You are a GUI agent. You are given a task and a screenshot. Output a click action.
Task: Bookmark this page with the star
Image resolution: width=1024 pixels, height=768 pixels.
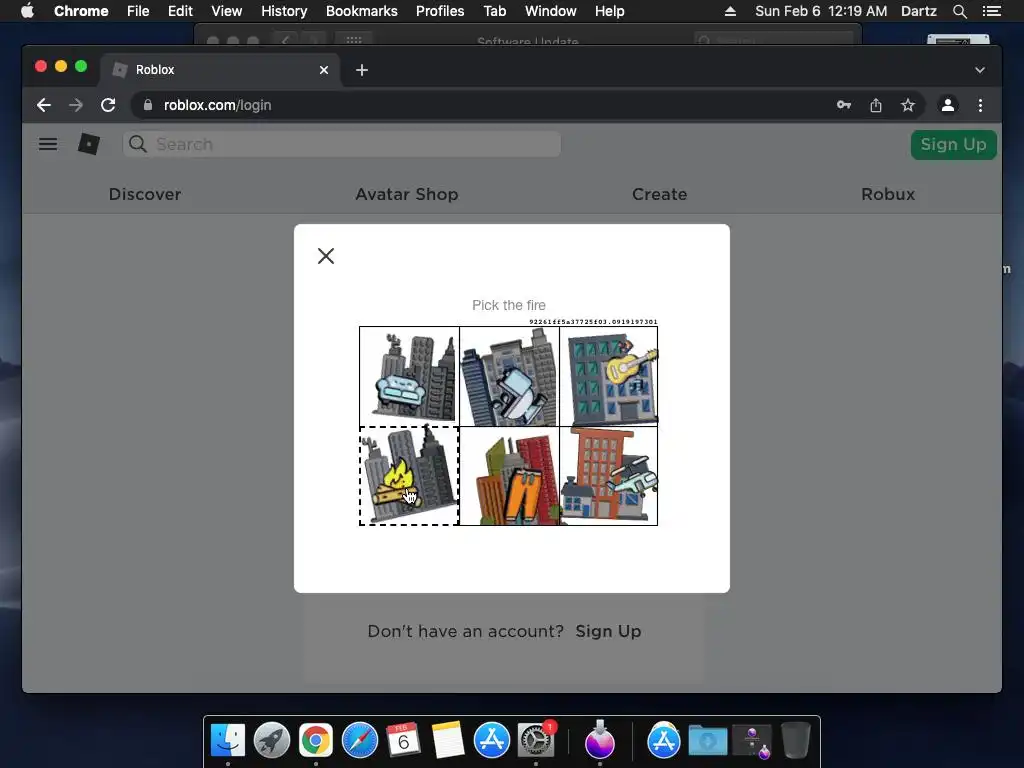(908, 105)
